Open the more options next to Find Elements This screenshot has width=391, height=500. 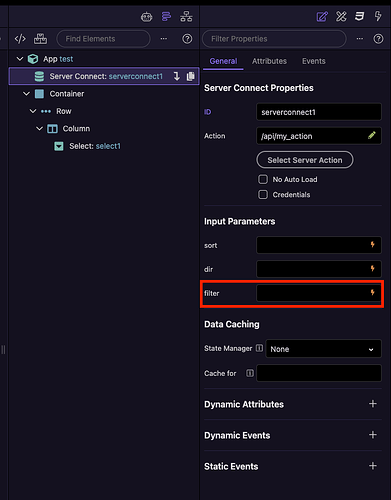tap(164, 39)
